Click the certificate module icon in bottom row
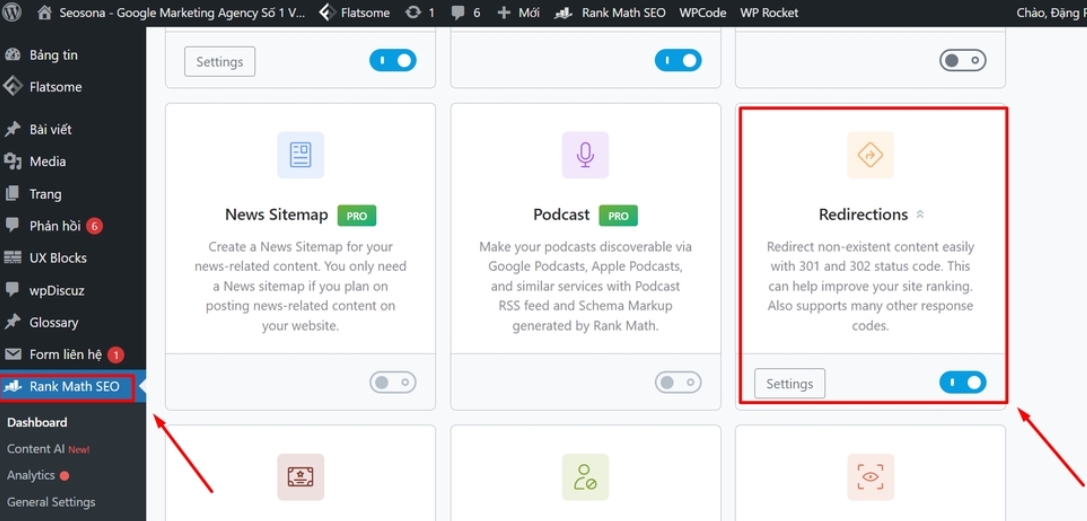 300,477
